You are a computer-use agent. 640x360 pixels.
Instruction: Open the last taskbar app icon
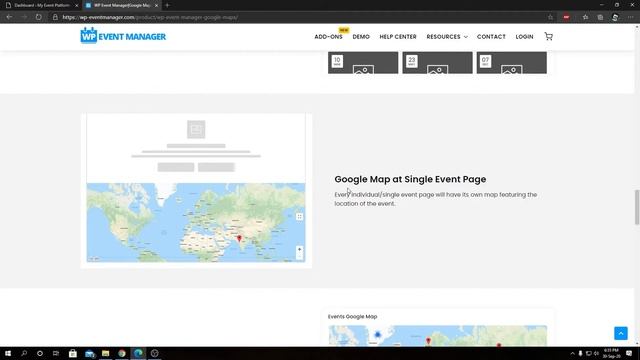coord(154,353)
